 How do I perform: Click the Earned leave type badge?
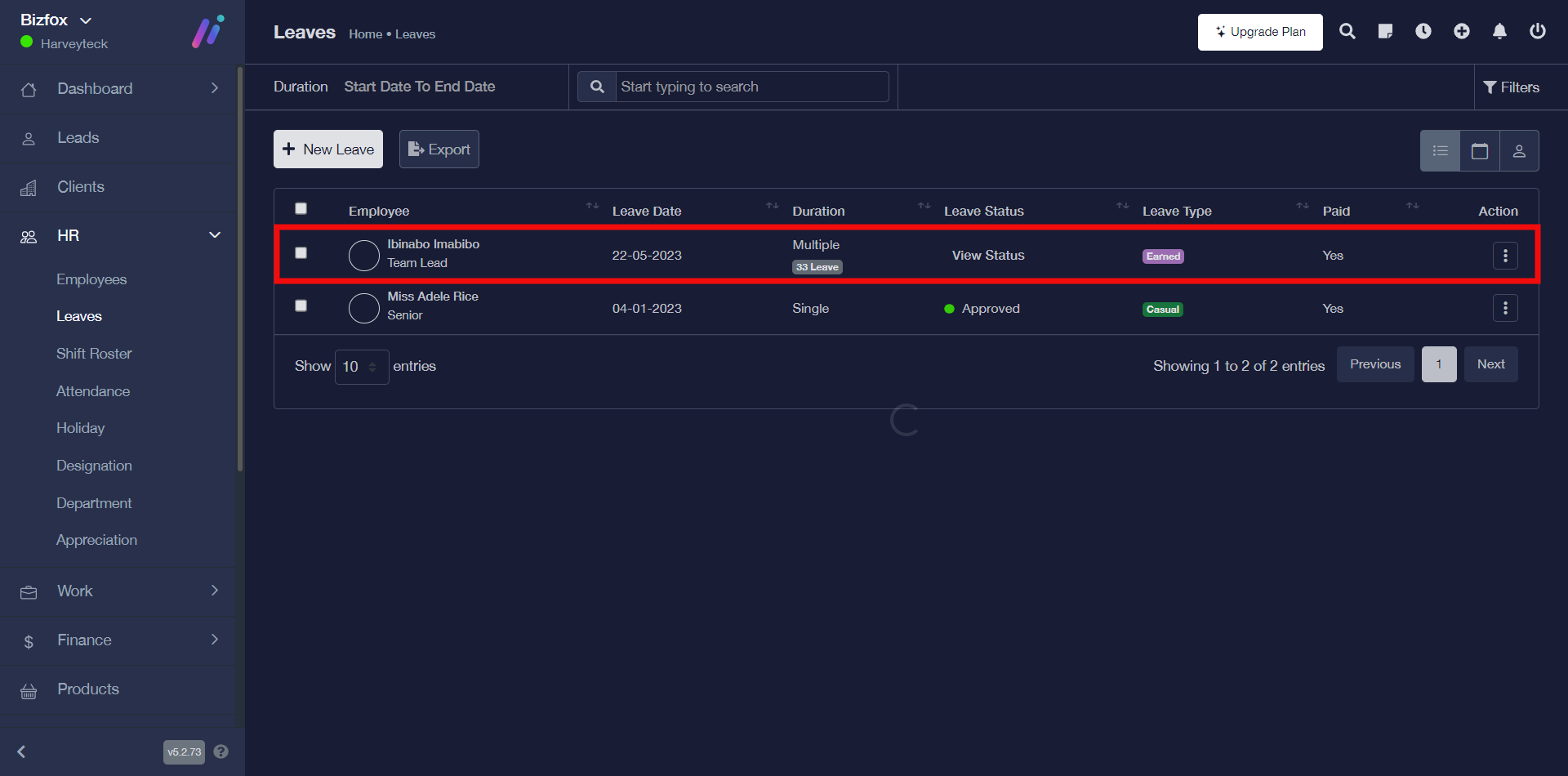(1163, 256)
